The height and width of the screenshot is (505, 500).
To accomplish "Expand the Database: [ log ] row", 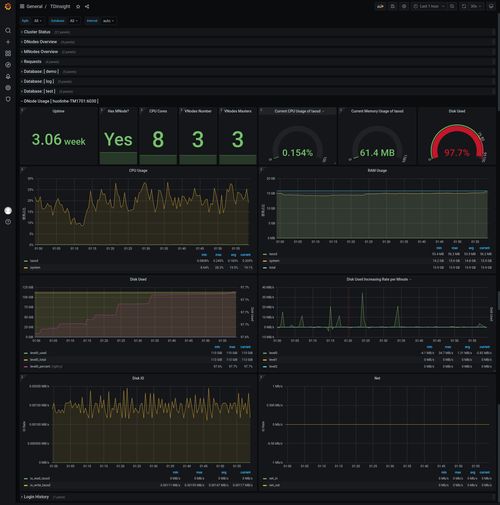I will tap(39, 81).
